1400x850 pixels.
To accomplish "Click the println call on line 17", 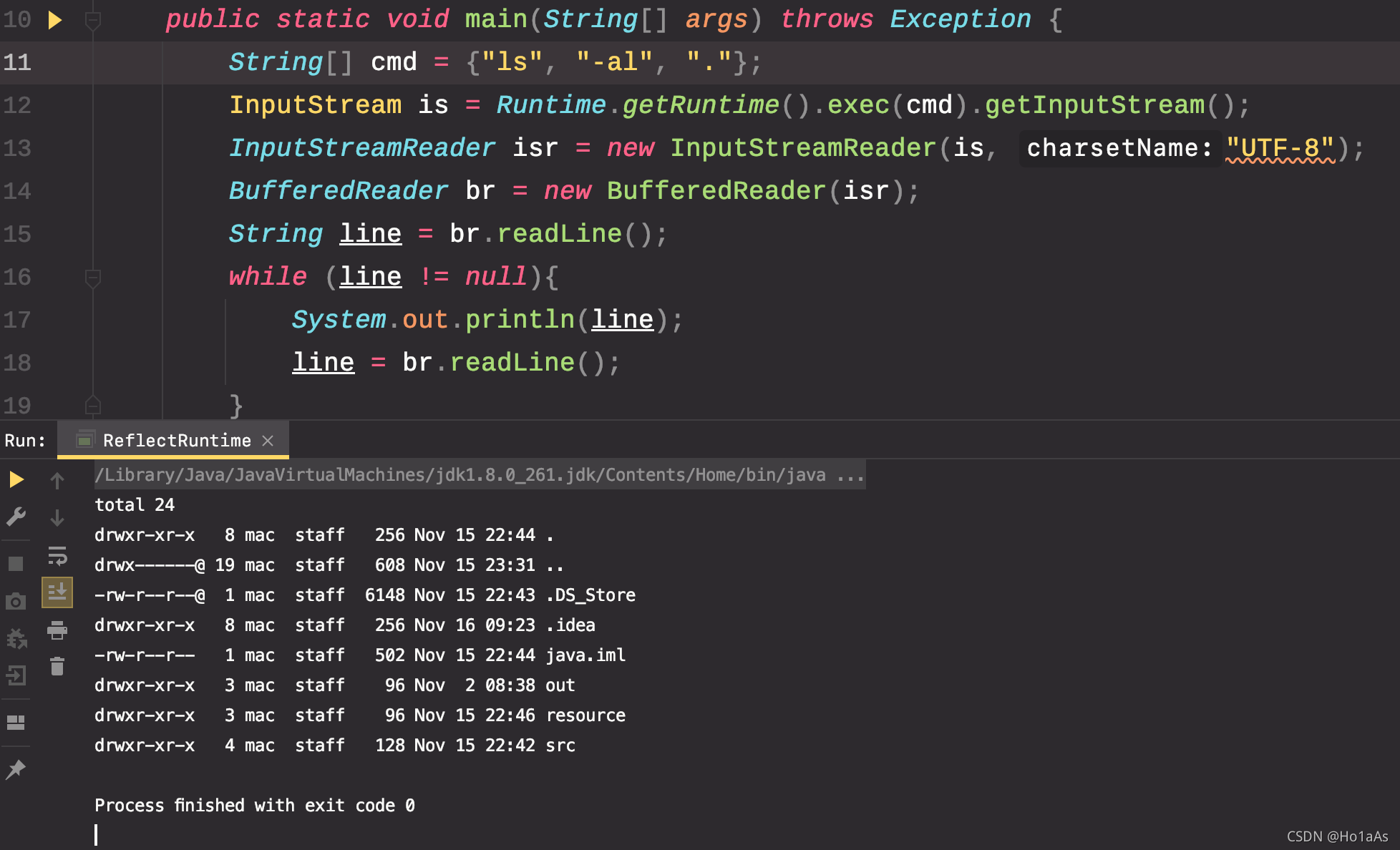I will [520, 320].
